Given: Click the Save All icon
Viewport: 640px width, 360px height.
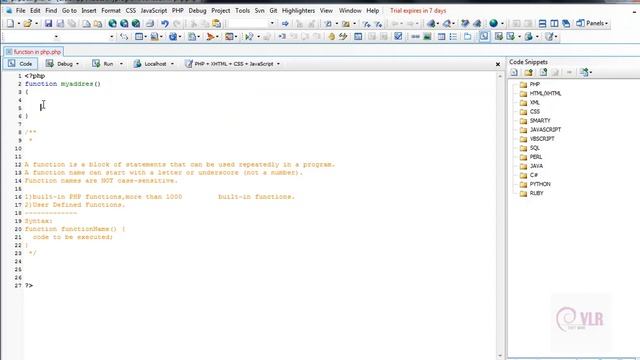Looking at the screenshot, I should 60,24.
